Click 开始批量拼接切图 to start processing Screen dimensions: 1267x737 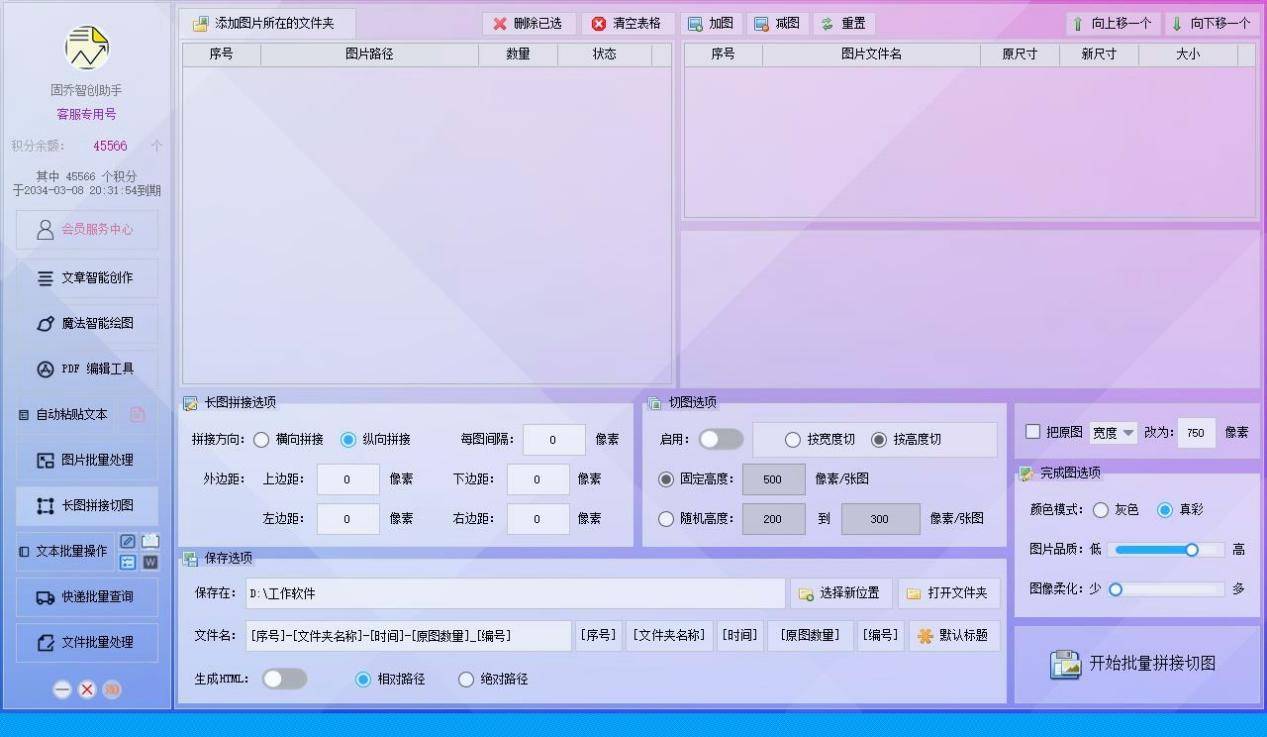click(1136, 664)
